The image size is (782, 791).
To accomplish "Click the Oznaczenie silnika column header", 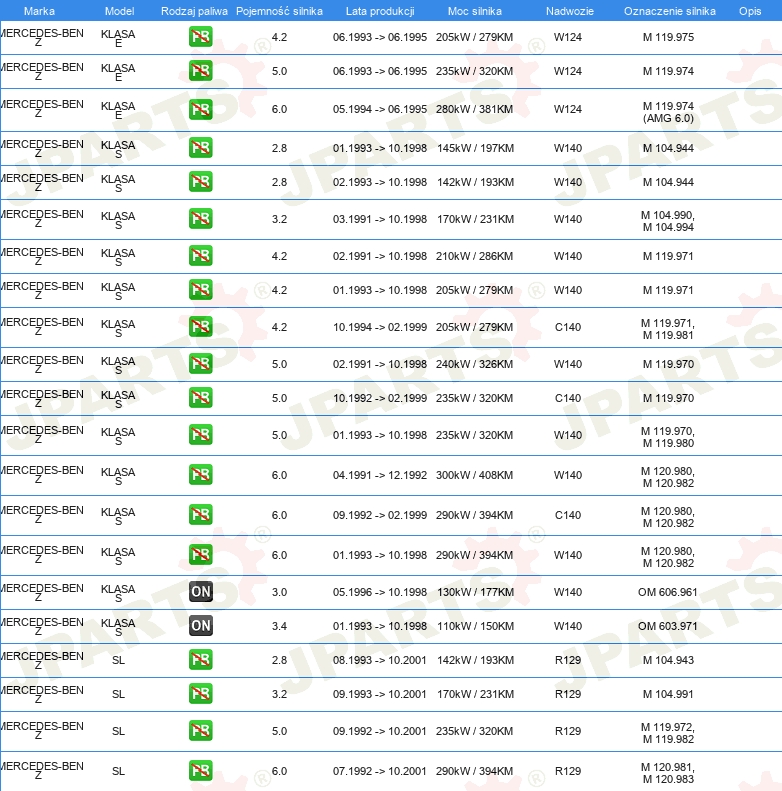I will pyautogui.click(x=669, y=10).
